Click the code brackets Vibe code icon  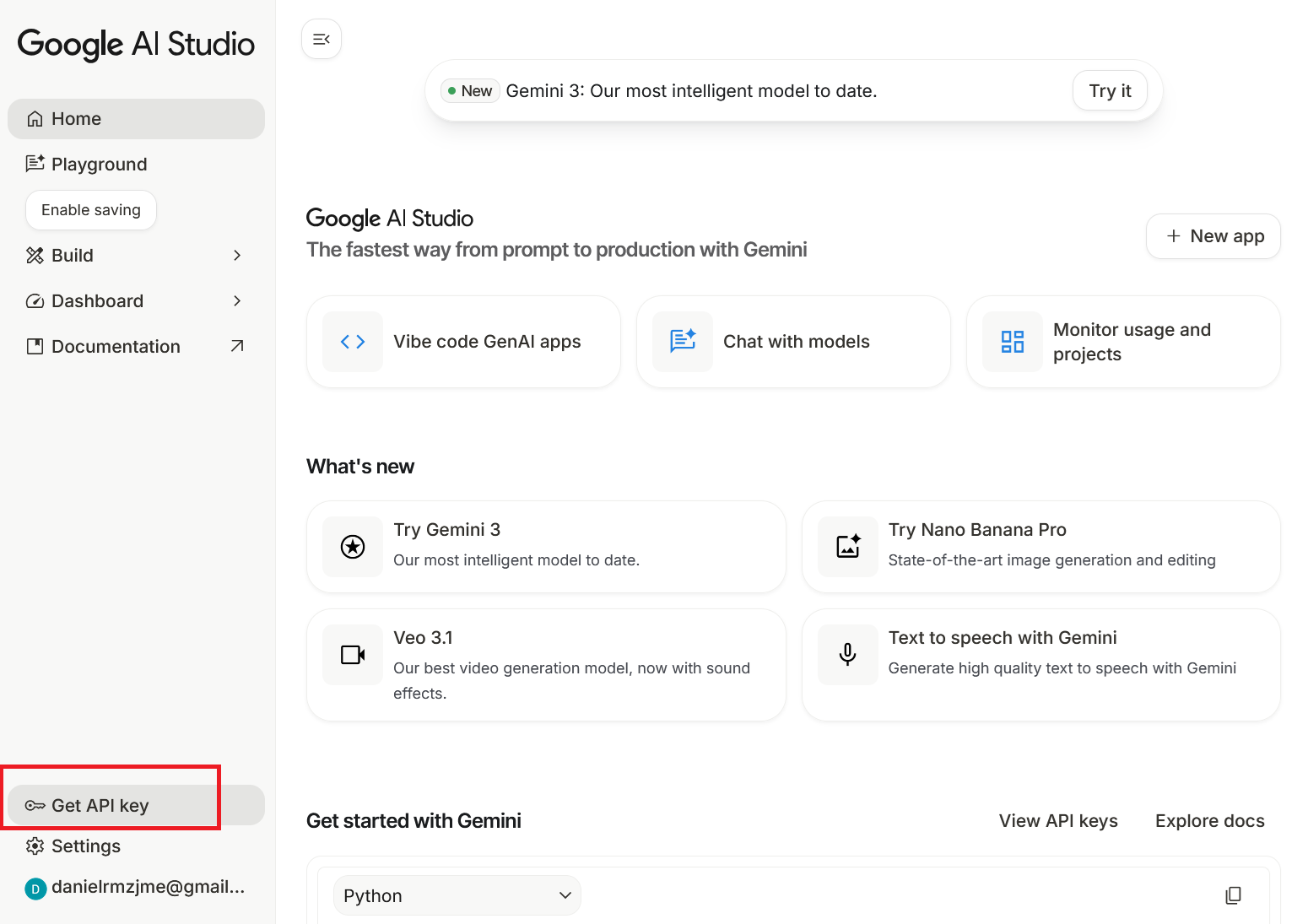click(353, 342)
